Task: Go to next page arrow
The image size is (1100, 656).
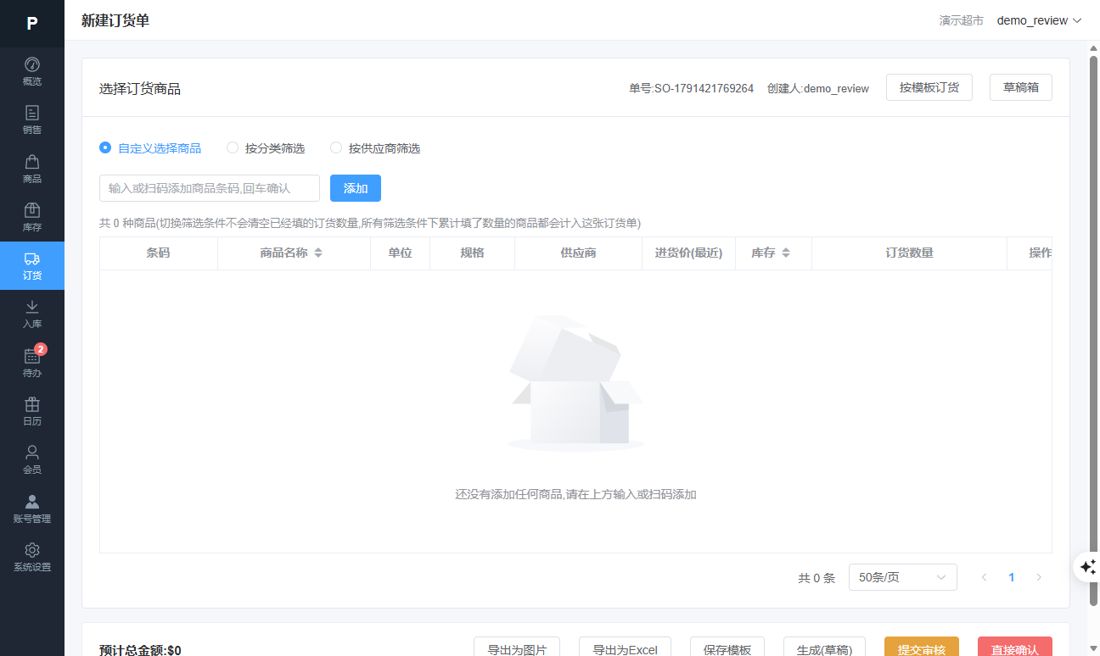Action: tap(1039, 577)
